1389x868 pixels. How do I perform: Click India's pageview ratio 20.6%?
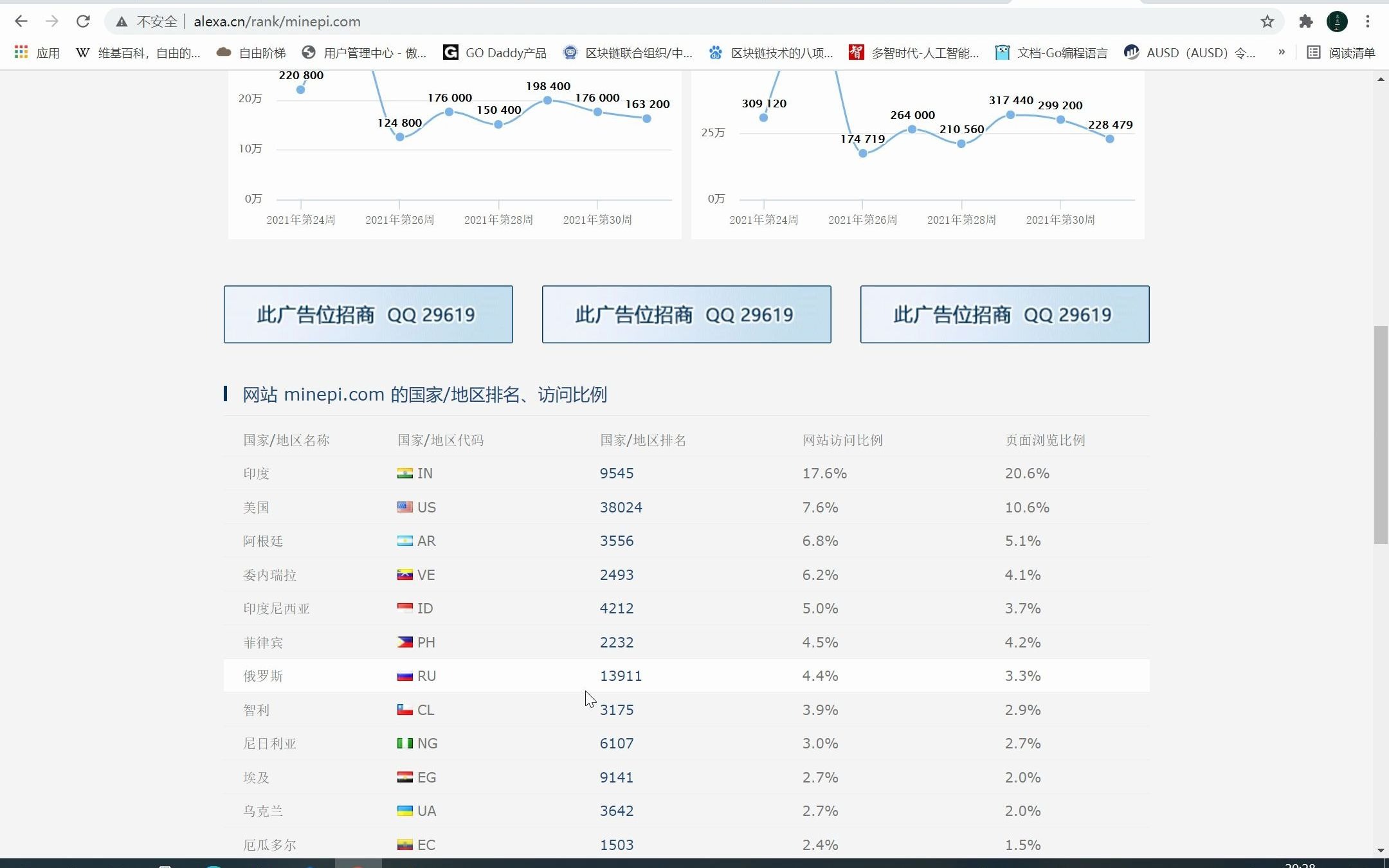coord(1027,474)
